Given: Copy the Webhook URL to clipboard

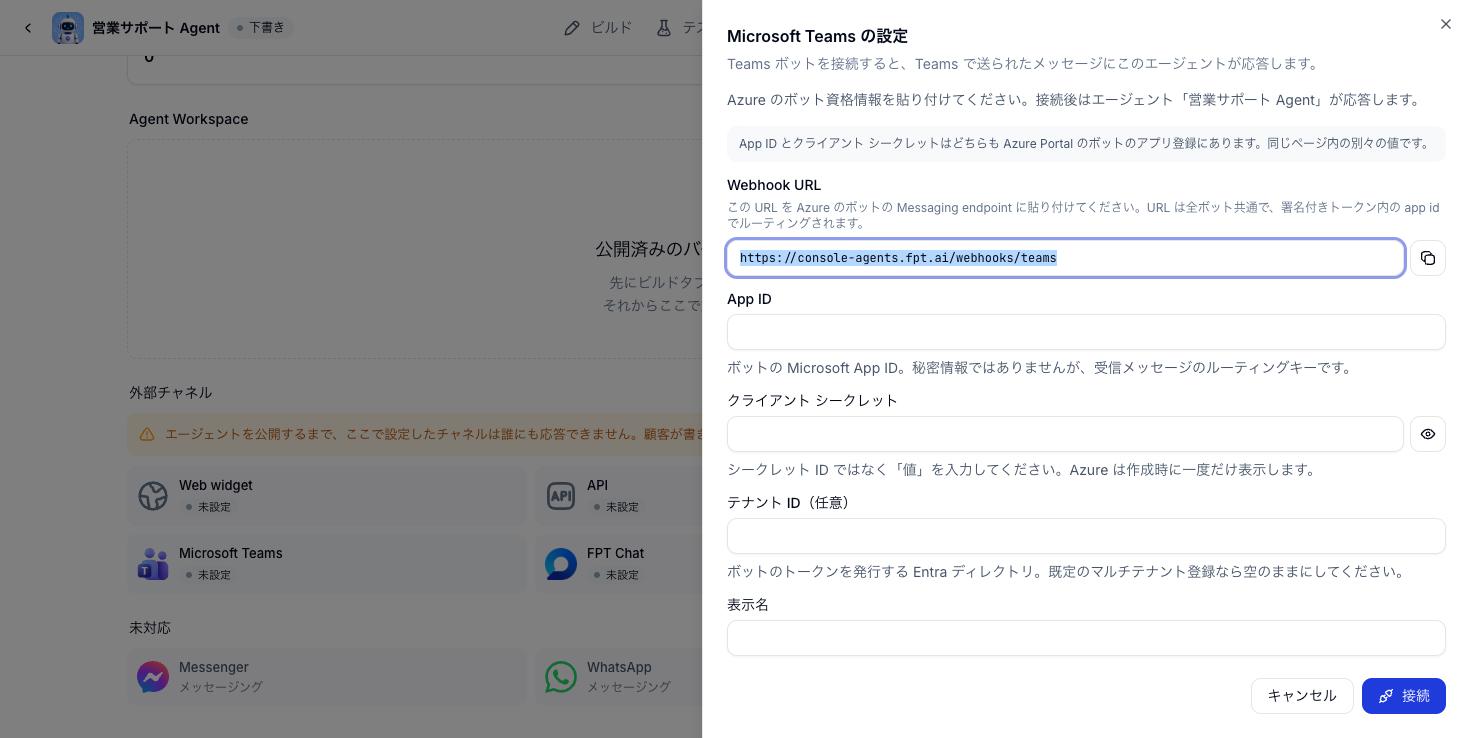Looking at the screenshot, I should [x=1428, y=258].
